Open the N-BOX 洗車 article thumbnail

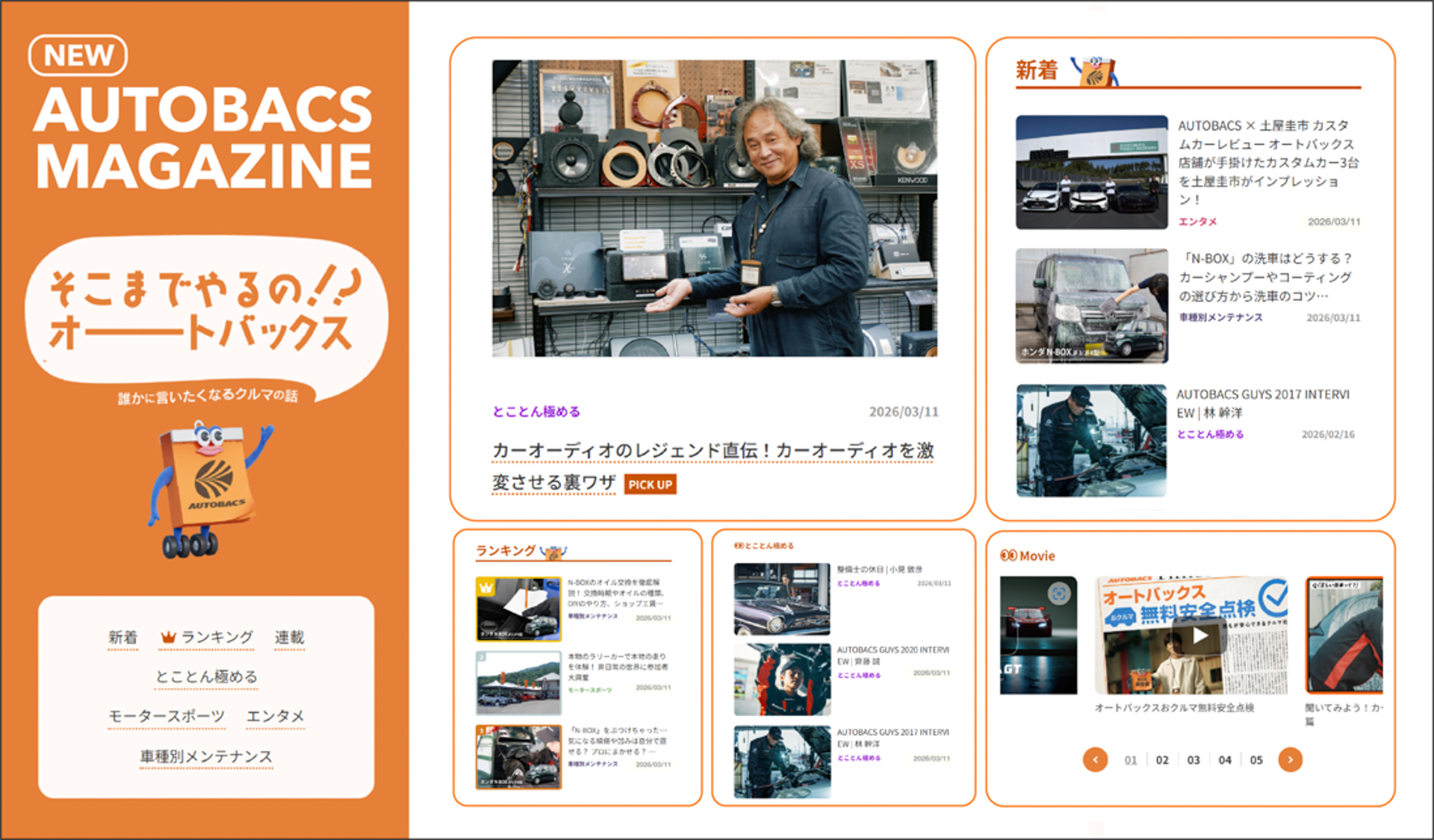pyautogui.click(x=1091, y=305)
